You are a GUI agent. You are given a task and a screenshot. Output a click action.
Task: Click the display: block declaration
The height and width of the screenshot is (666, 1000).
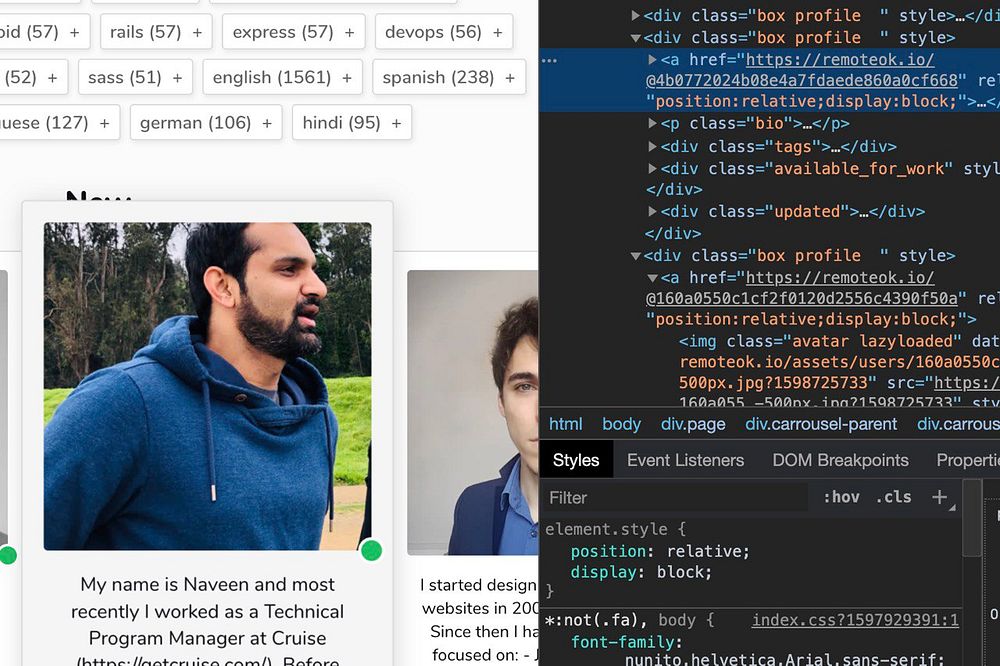pyautogui.click(x=641, y=572)
